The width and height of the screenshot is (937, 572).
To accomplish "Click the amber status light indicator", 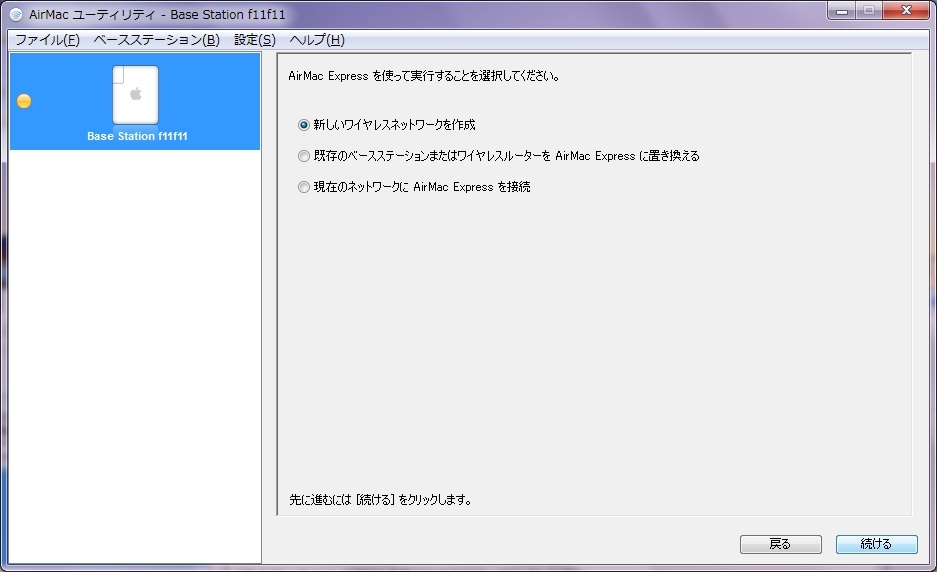I will pyautogui.click(x=24, y=101).
